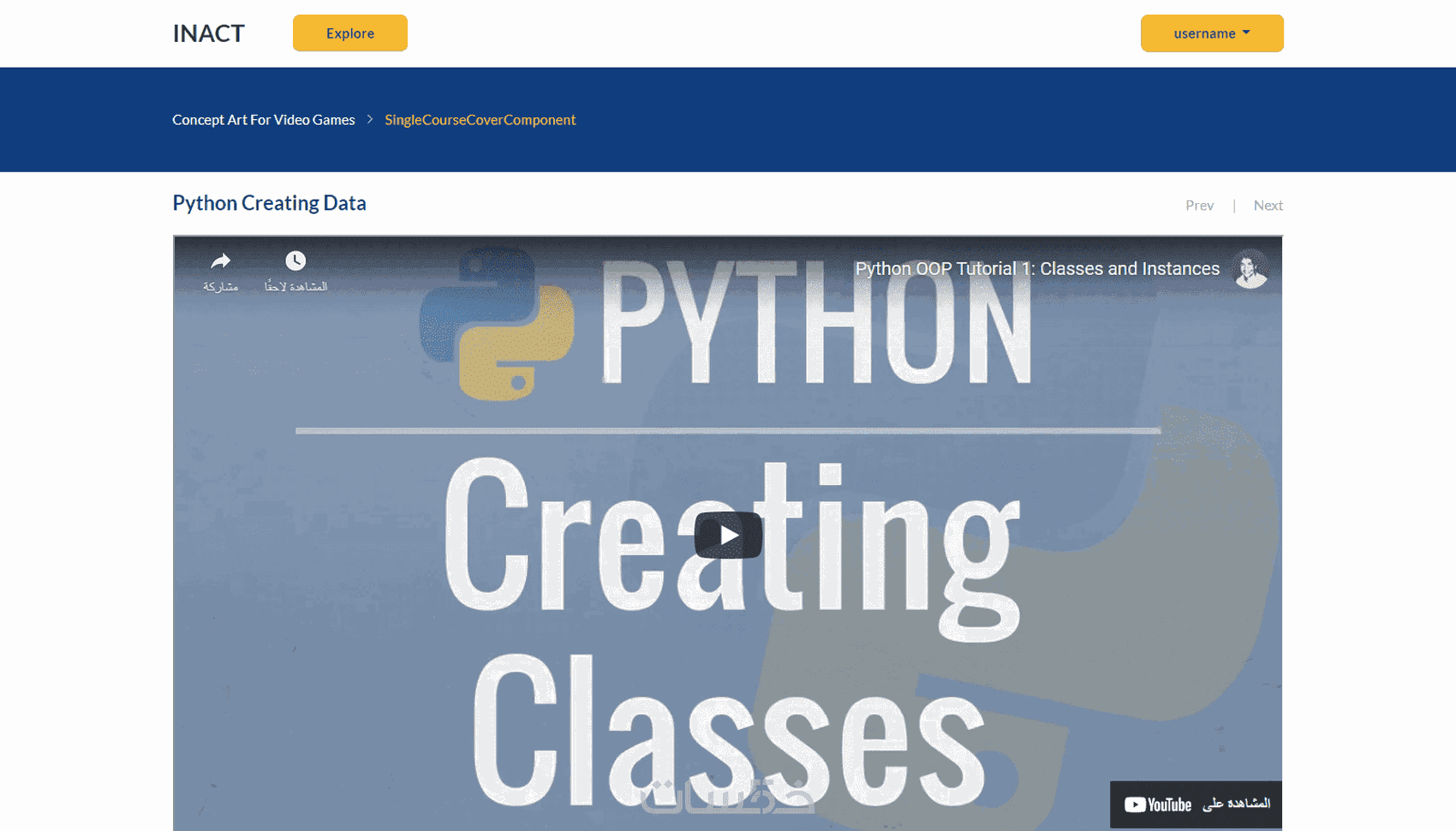Go to the Next lesson

(x=1268, y=206)
